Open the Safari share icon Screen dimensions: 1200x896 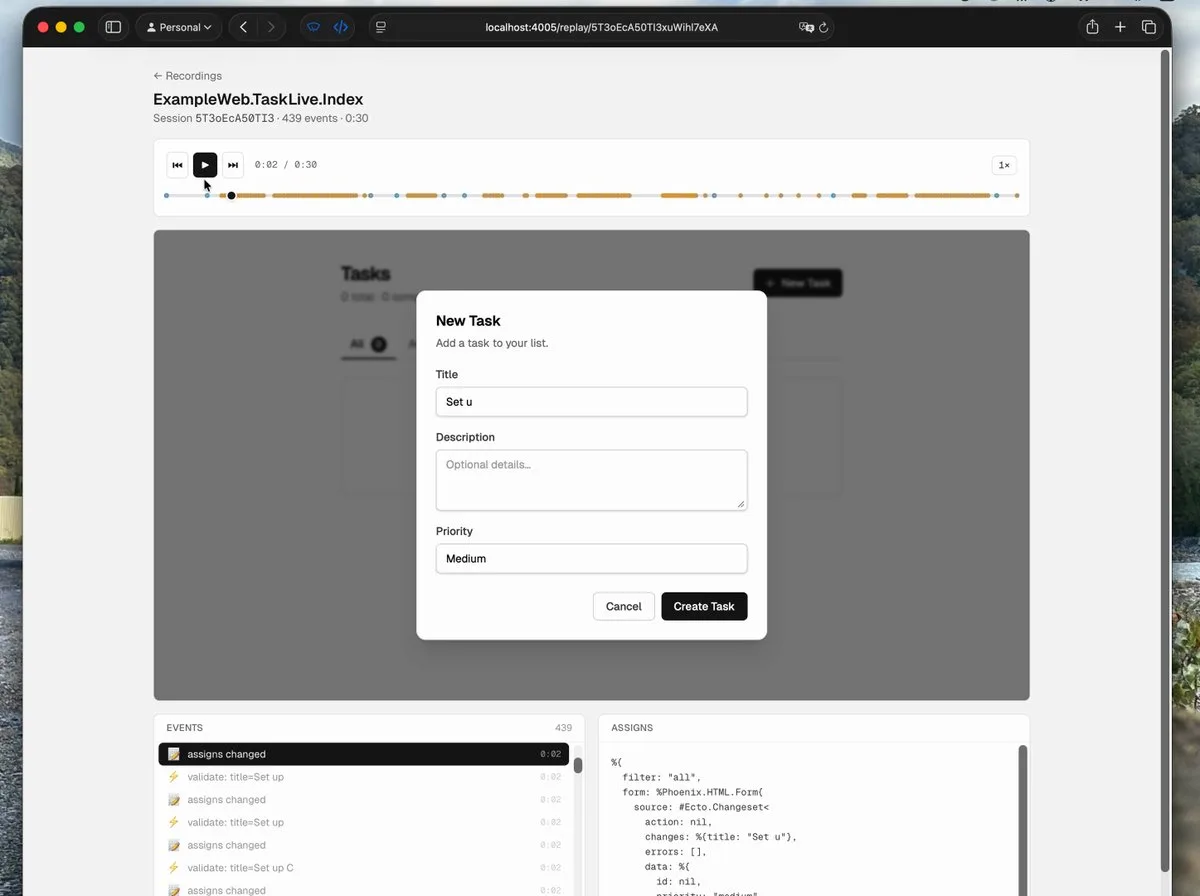pyautogui.click(x=1092, y=27)
